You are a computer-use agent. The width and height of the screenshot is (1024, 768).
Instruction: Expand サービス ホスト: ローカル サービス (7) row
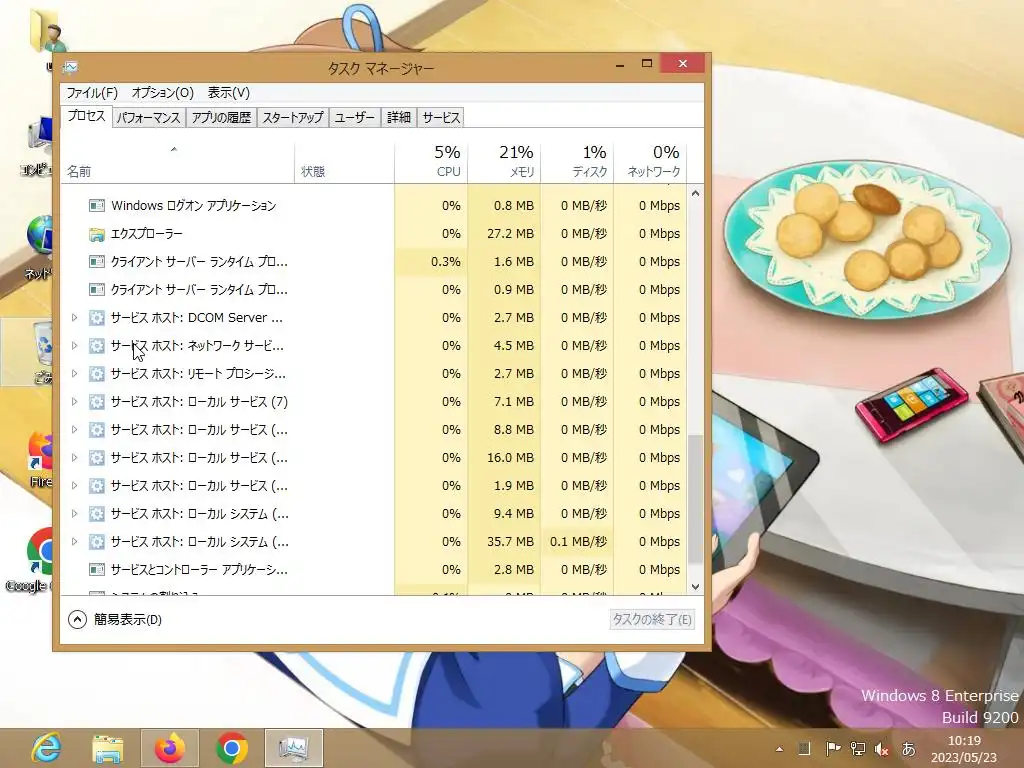74,402
